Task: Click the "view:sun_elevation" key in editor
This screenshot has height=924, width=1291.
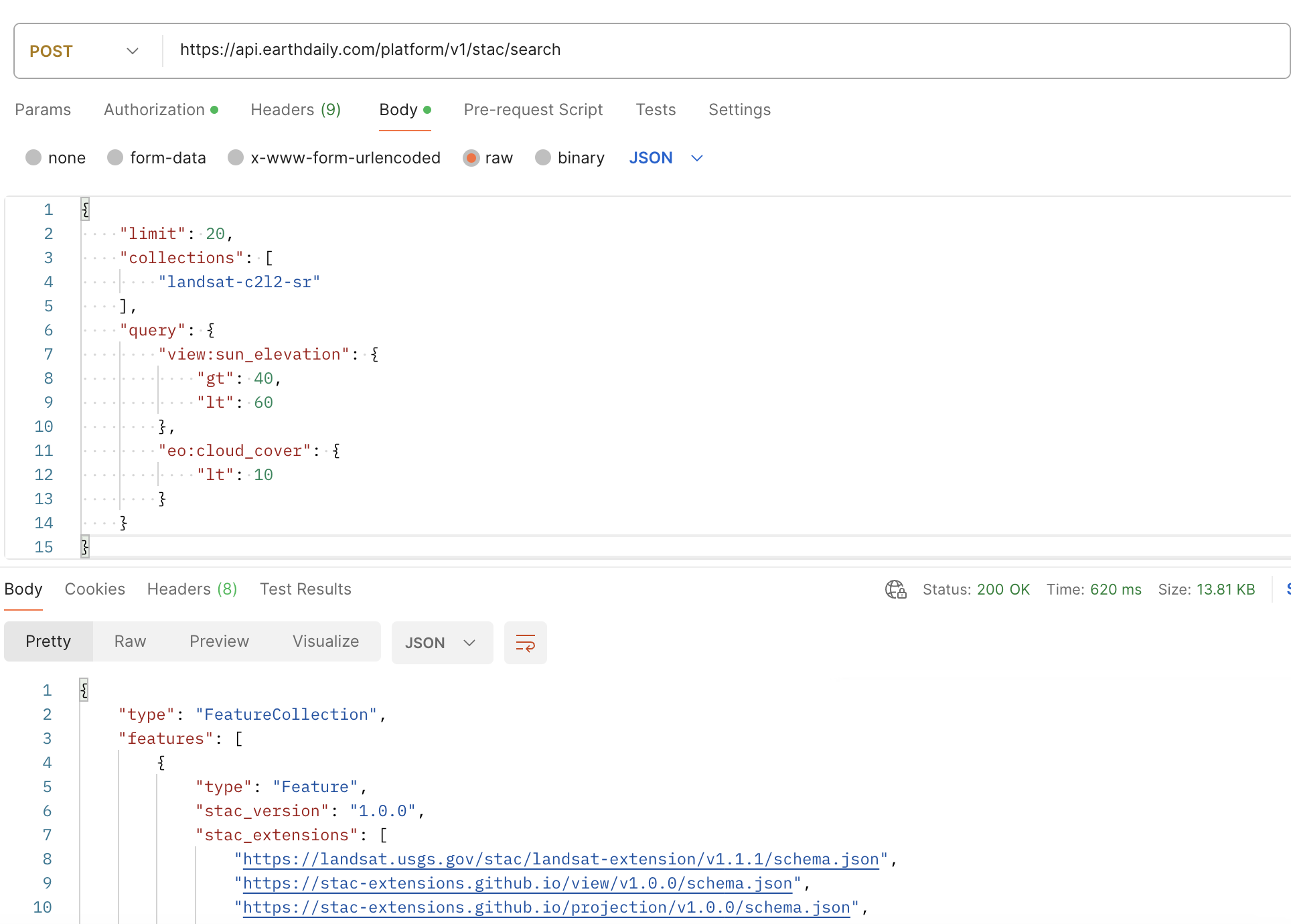Action: (254, 354)
